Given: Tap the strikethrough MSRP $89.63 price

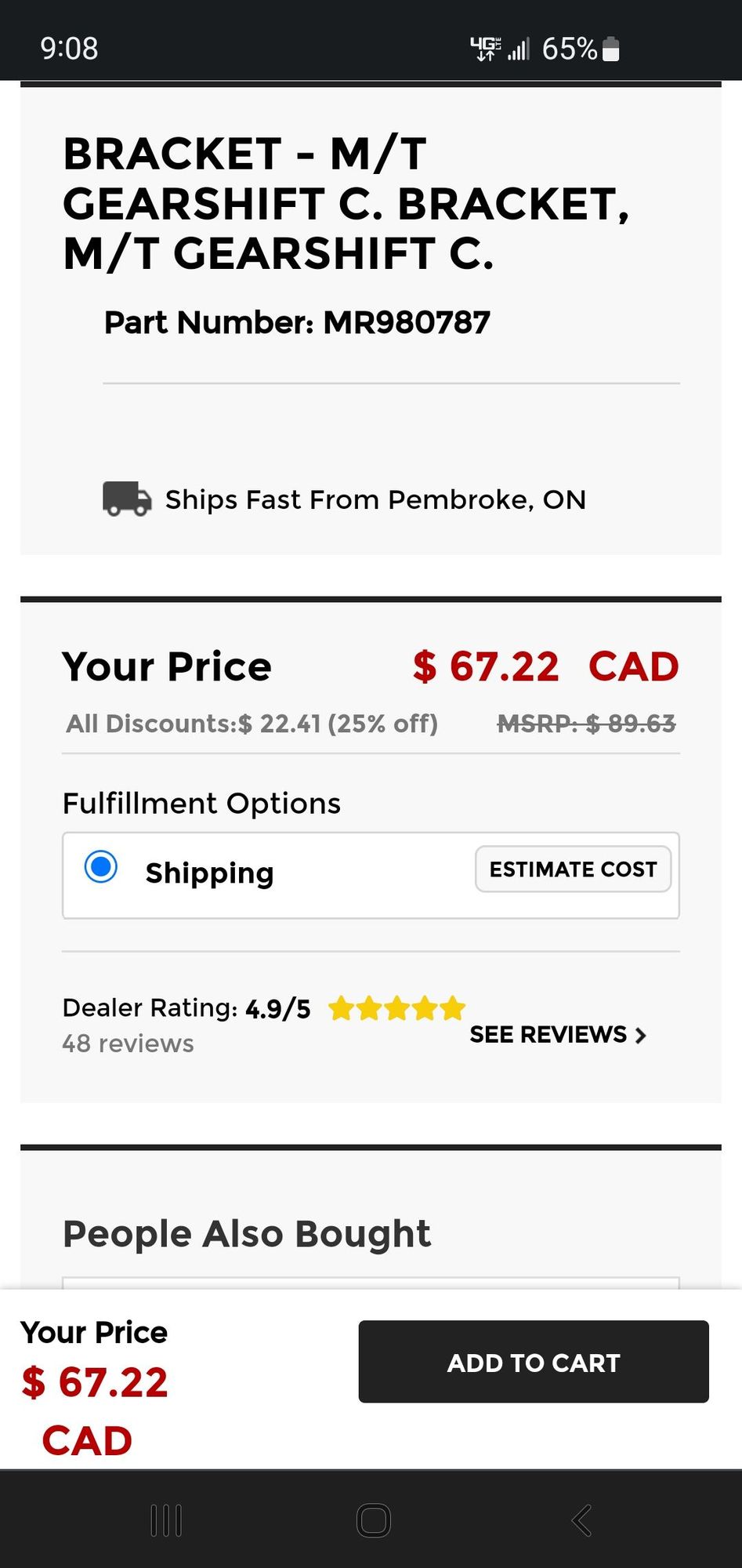Looking at the screenshot, I should 586,724.
